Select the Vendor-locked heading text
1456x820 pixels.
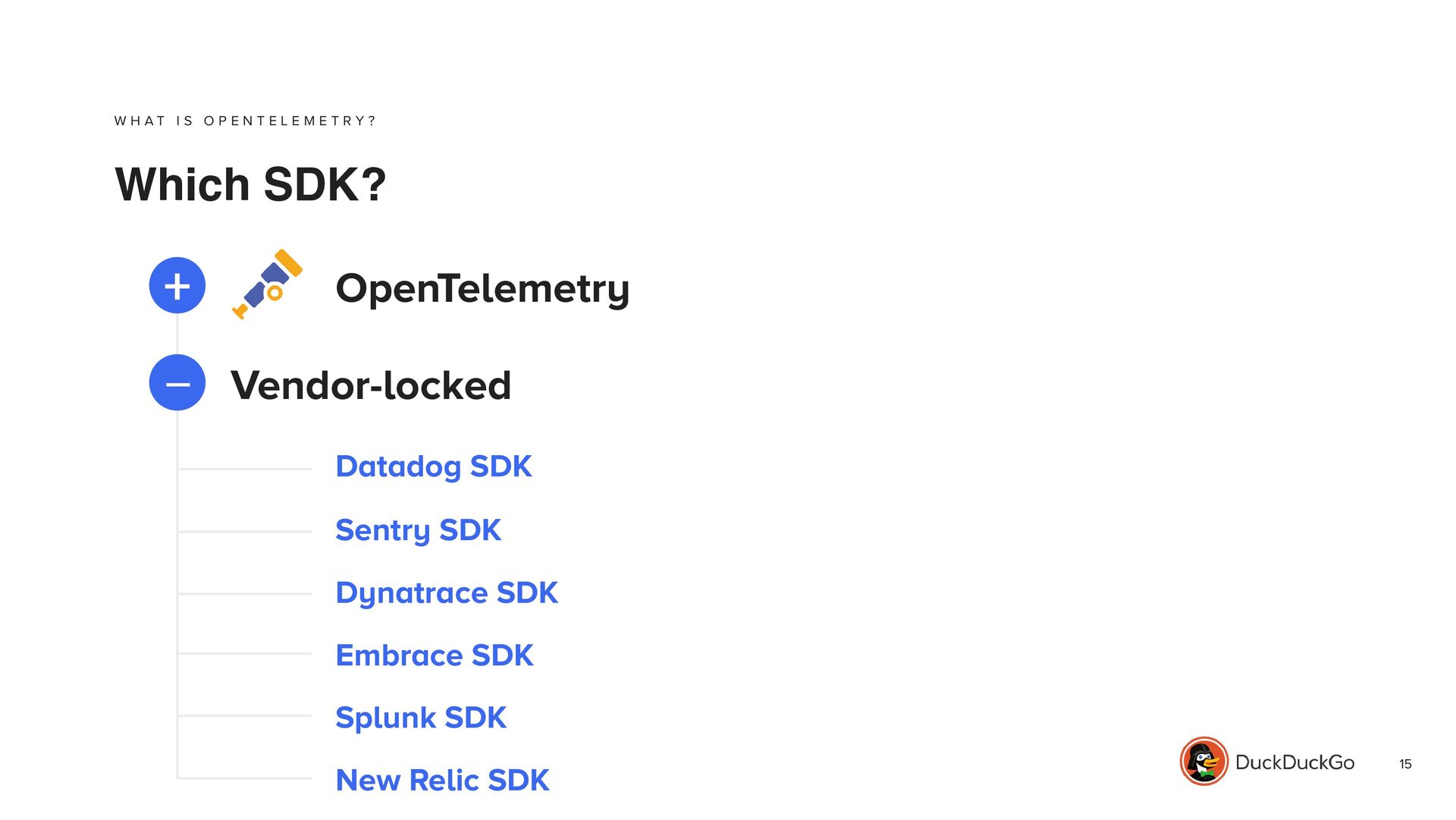371,385
